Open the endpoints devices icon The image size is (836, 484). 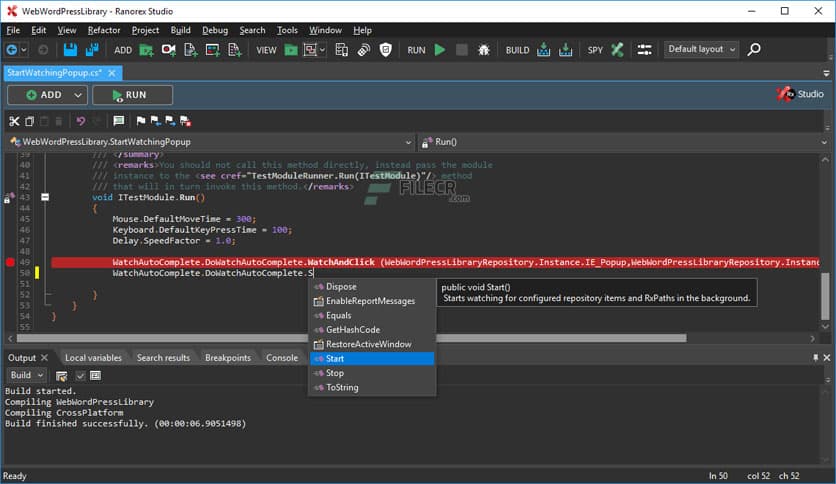point(342,50)
